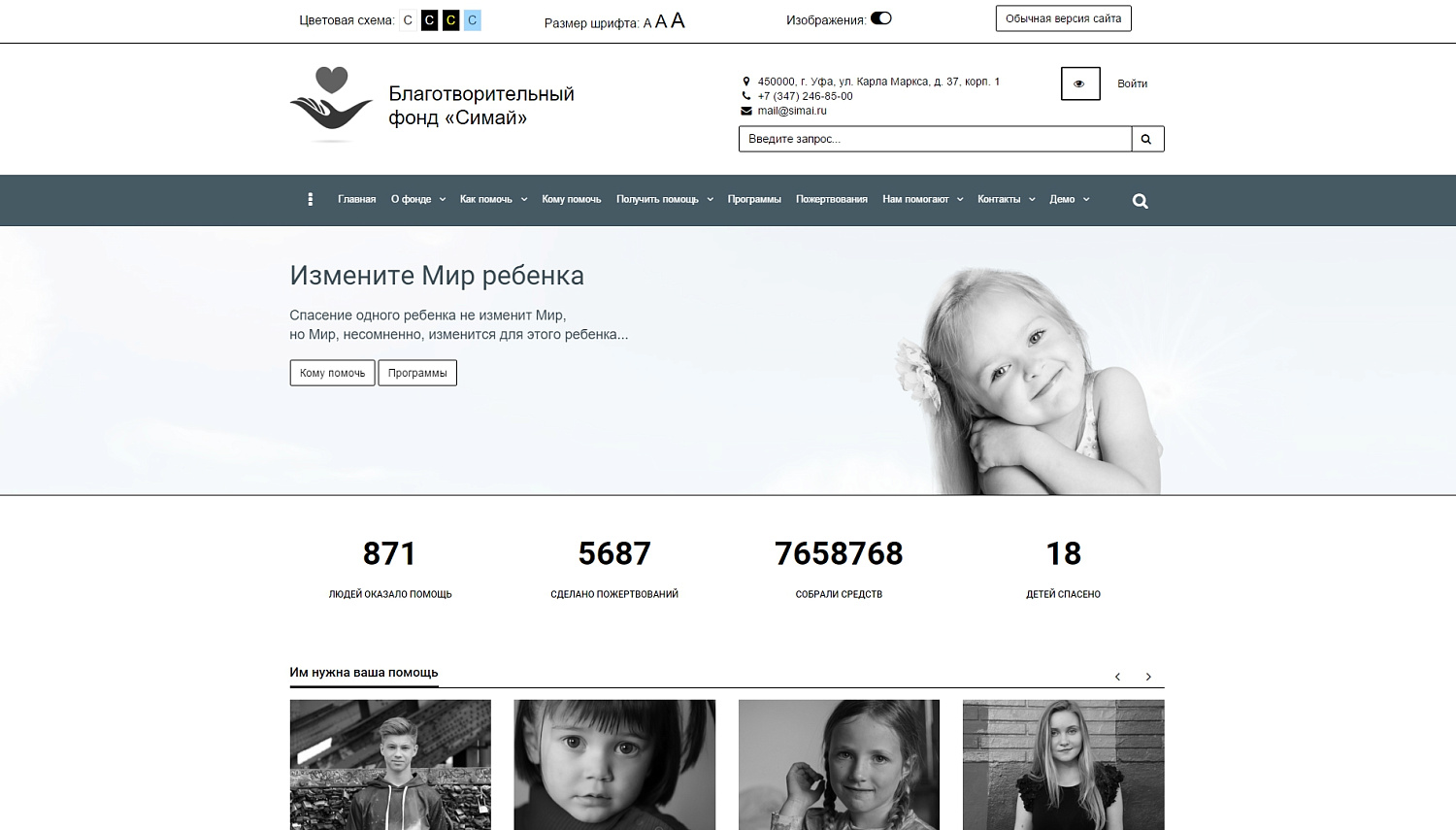Go to next slide in help carousel
The image size is (1456, 830).
(x=1148, y=677)
